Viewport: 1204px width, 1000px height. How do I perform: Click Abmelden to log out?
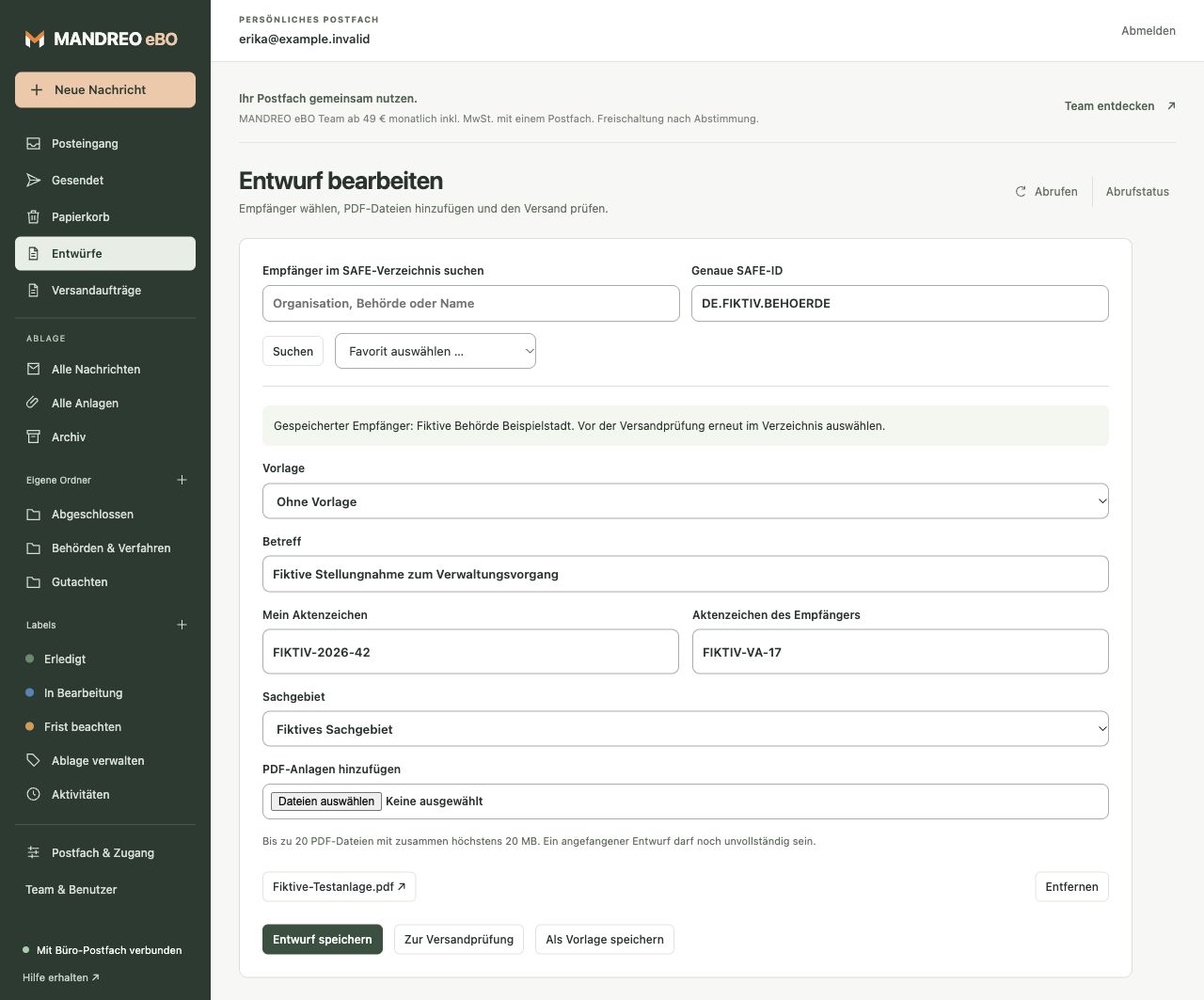[x=1149, y=31]
